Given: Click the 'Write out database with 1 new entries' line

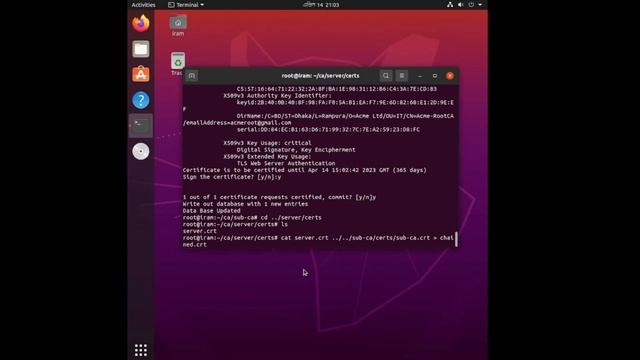Looking at the screenshot, I should (x=245, y=204).
